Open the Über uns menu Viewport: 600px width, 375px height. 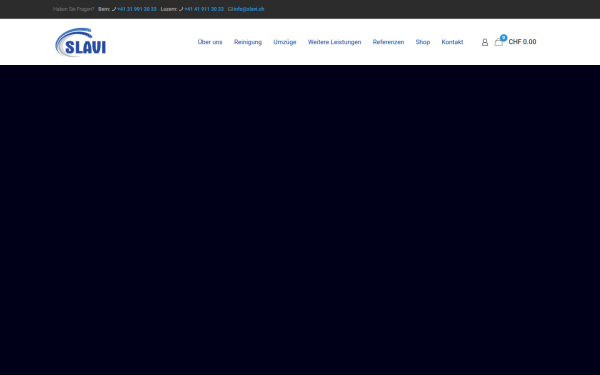click(x=210, y=42)
